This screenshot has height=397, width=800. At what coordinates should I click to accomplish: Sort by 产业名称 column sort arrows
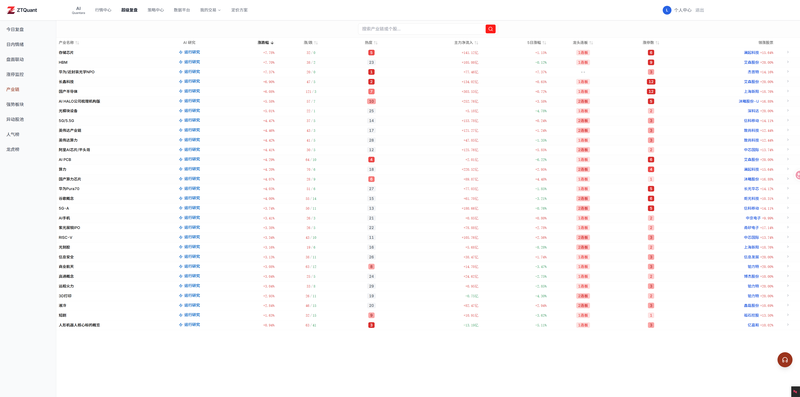coord(78,43)
